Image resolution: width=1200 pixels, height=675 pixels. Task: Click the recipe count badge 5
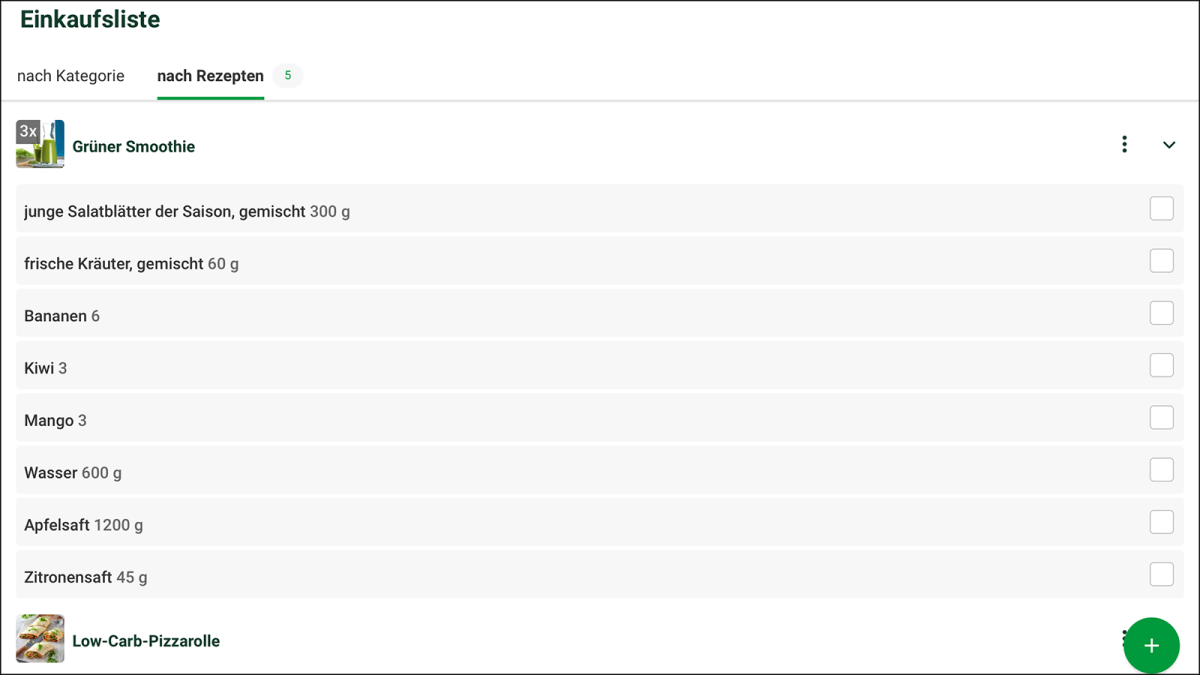coord(288,76)
